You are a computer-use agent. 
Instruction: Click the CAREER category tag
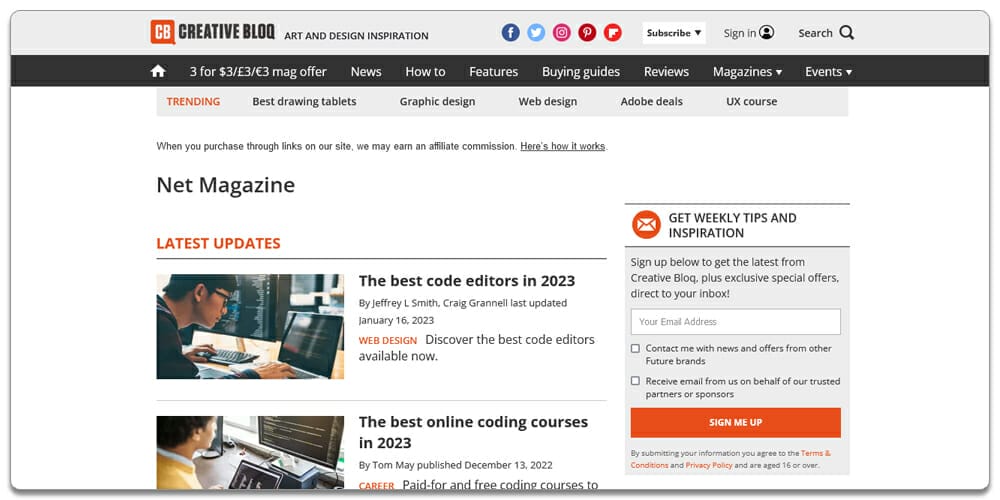pyautogui.click(x=376, y=485)
